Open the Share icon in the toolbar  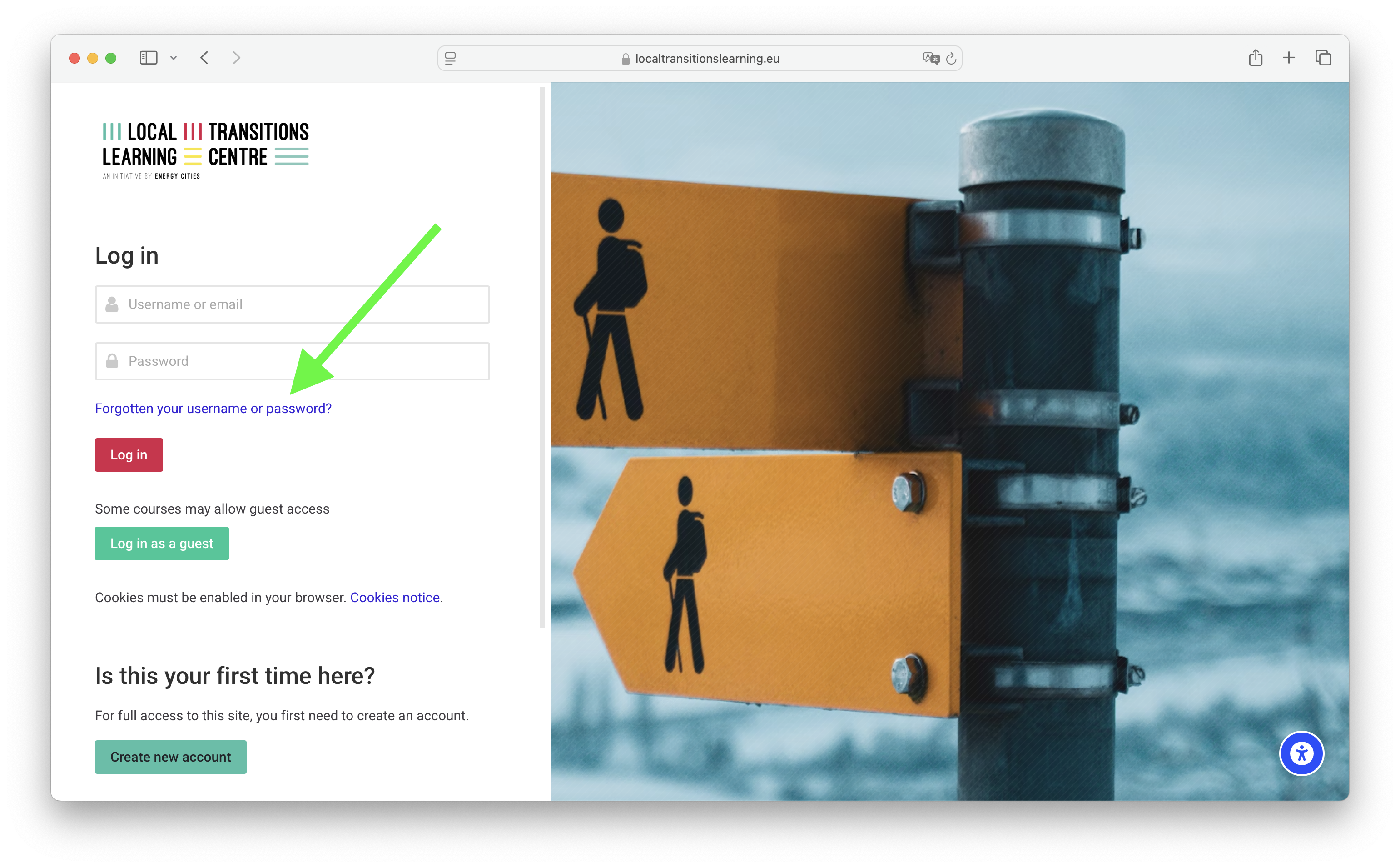(1256, 58)
